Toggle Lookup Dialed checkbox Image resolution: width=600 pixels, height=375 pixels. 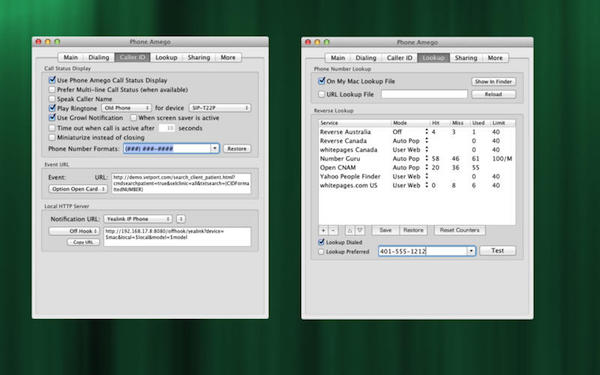click(x=321, y=242)
